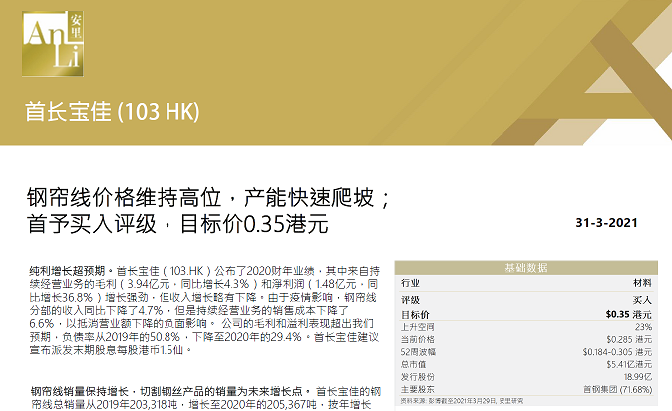Click the 发行股份 row label
The width and height of the screenshot is (672, 411).
click(417, 377)
